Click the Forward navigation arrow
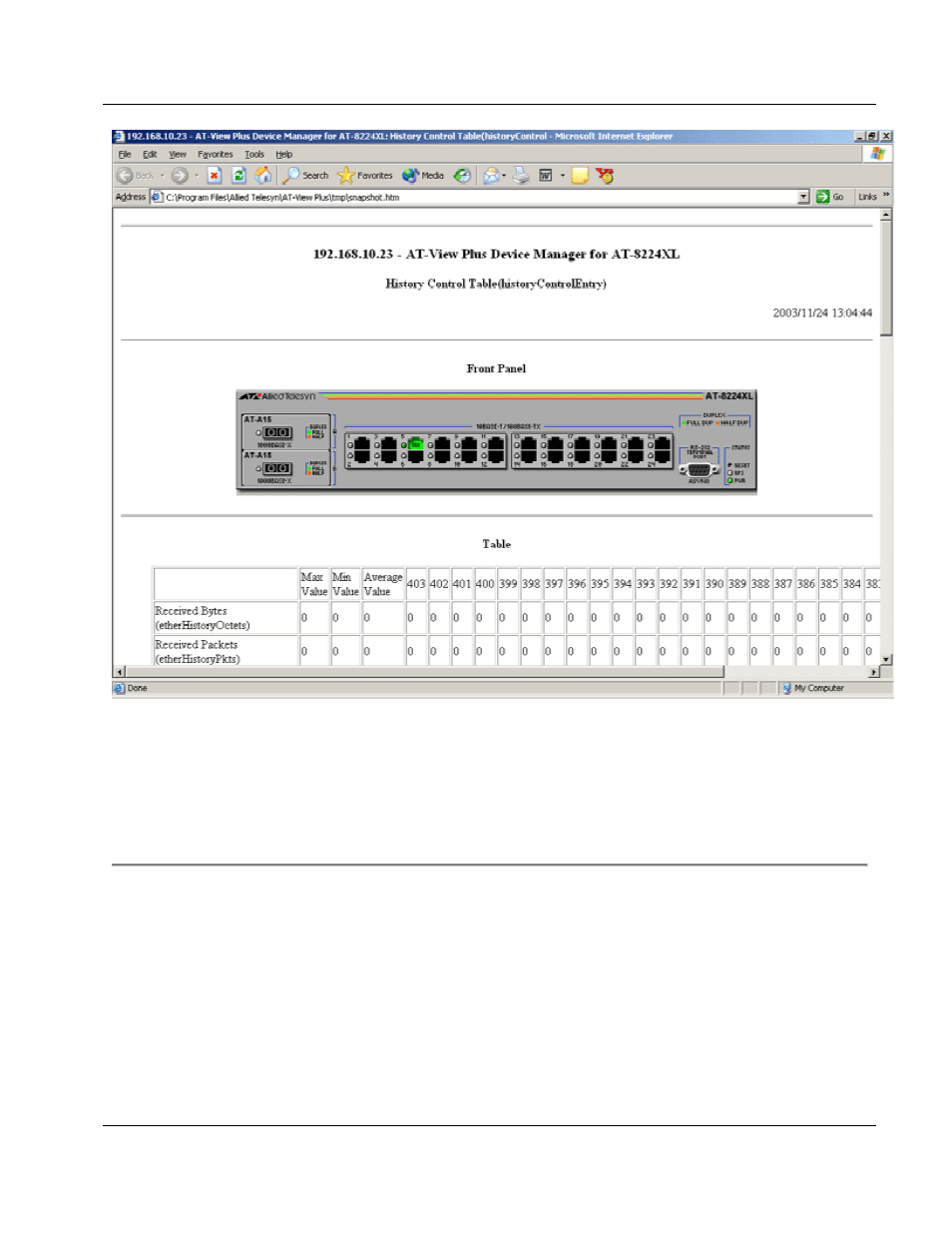Screen dimensions: 952x1233 (x=180, y=176)
